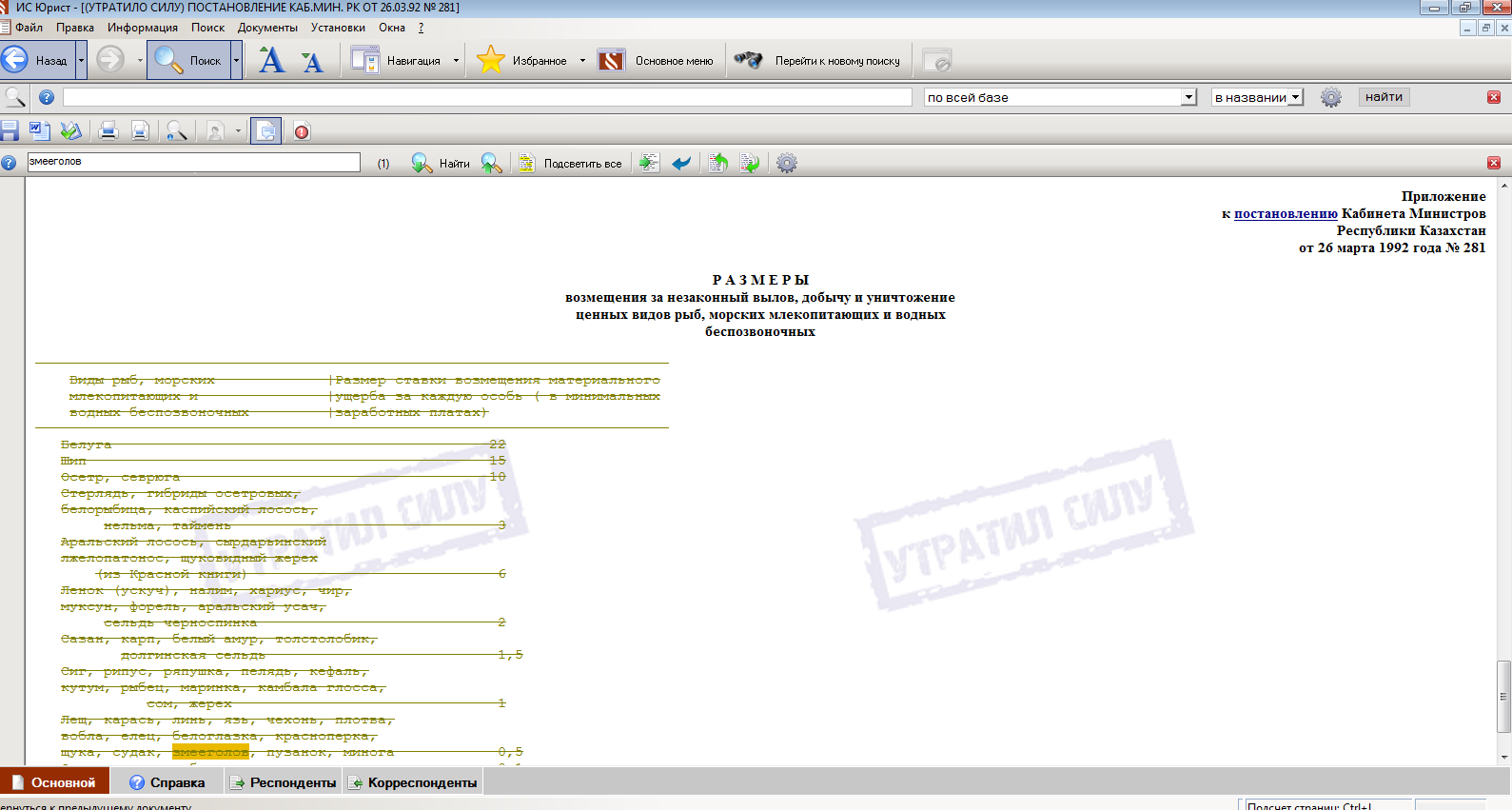
Task: Open Избранное favorites star
Action: click(522, 60)
